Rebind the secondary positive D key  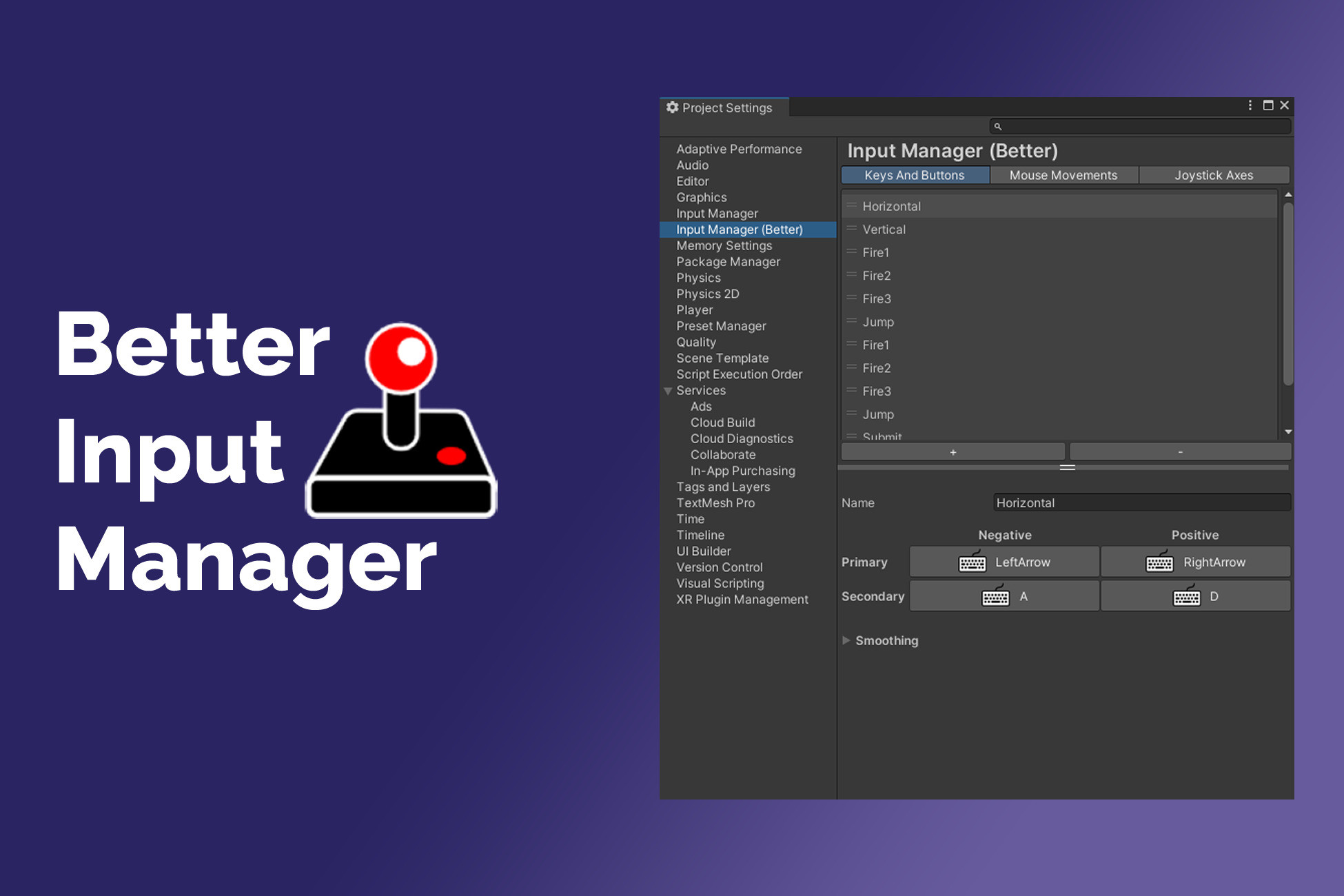pos(1195,596)
